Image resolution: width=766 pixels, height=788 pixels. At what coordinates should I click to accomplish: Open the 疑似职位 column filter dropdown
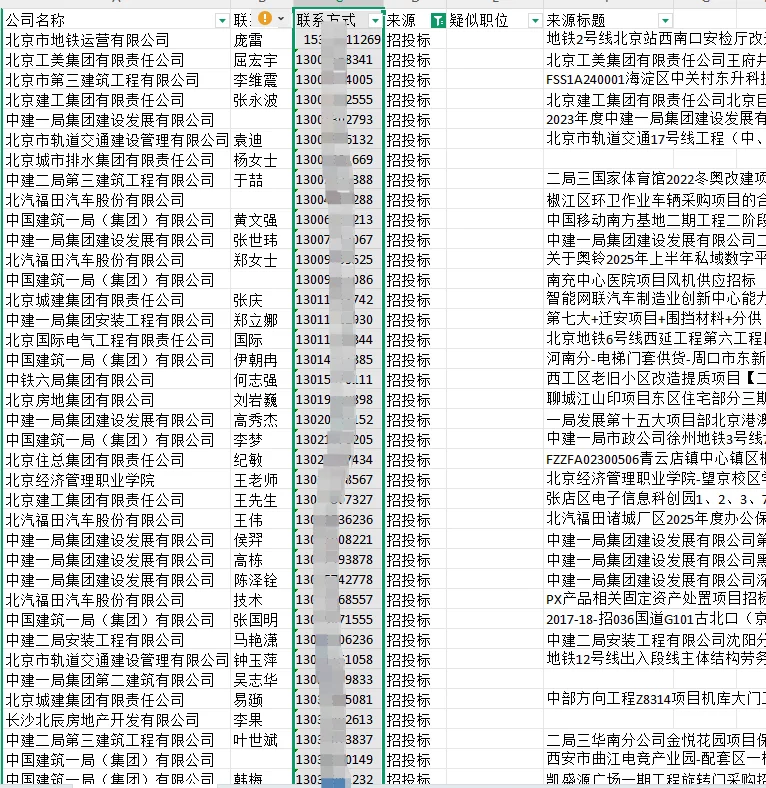tap(535, 21)
